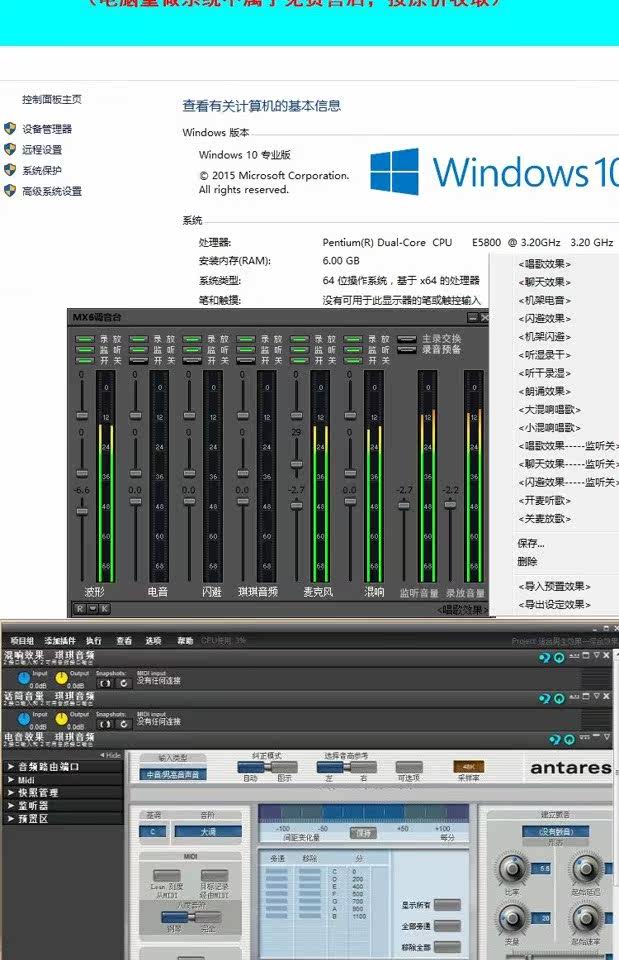The height and width of the screenshot is (960, 619).
Task: Open 设备管理器 from the control panel sidebar
Action: 47,129
